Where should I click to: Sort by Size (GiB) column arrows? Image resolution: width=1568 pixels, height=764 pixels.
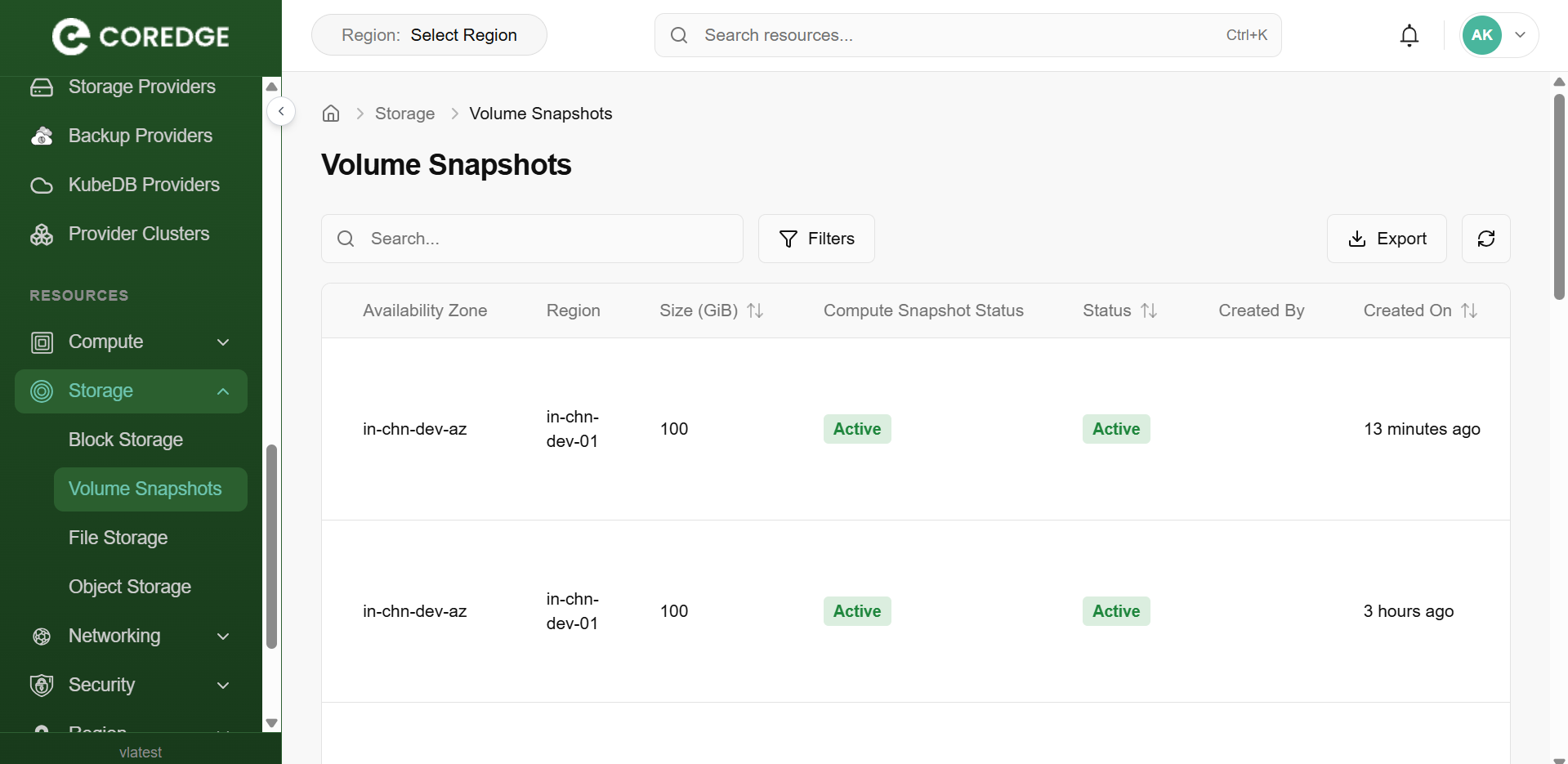tap(755, 311)
